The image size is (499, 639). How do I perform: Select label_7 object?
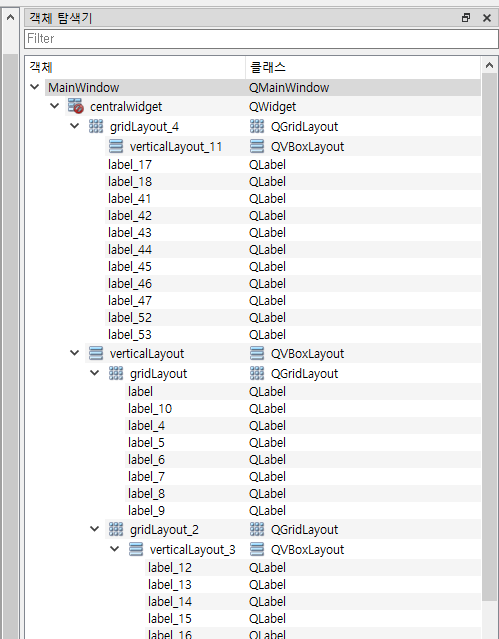pyautogui.click(x=146, y=476)
